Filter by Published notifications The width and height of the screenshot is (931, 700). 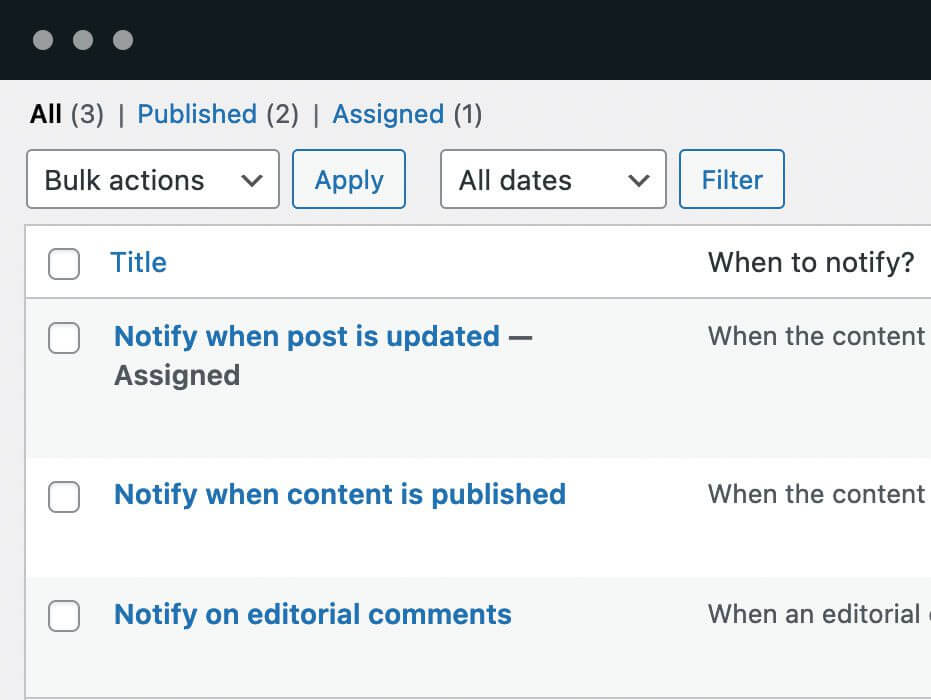pos(197,114)
